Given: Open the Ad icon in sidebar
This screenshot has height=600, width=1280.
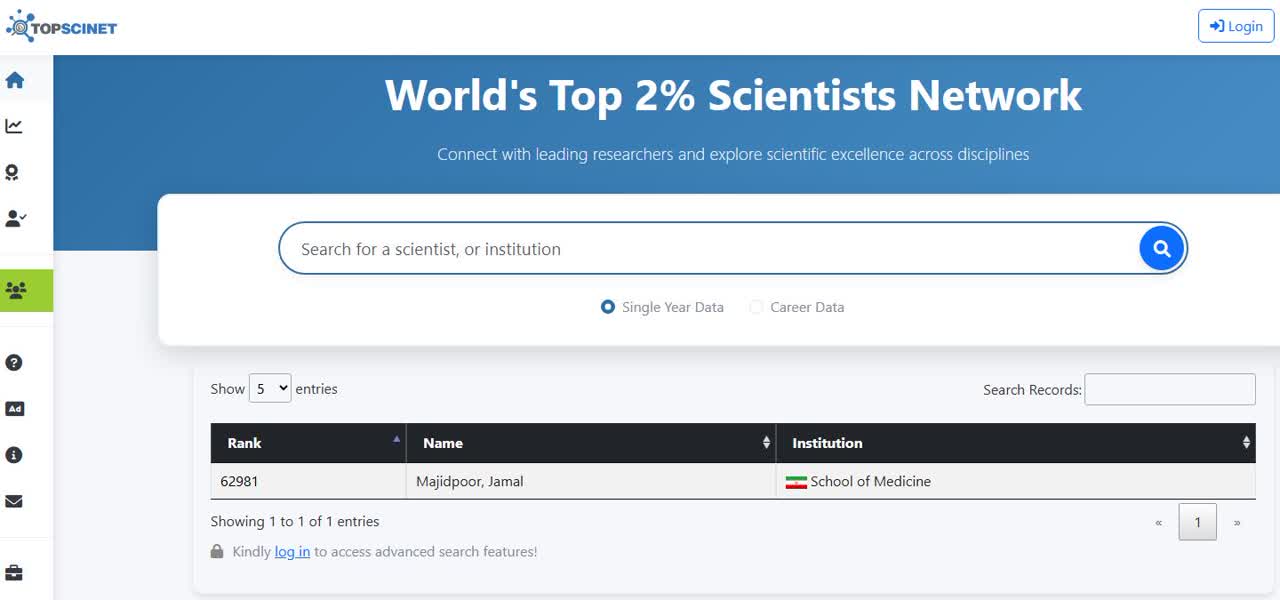Looking at the screenshot, I should click(x=14, y=409).
